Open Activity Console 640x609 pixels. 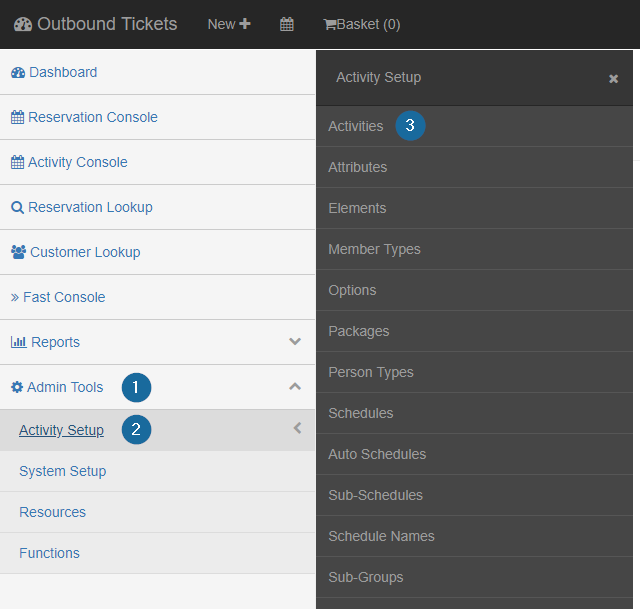[78, 162]
